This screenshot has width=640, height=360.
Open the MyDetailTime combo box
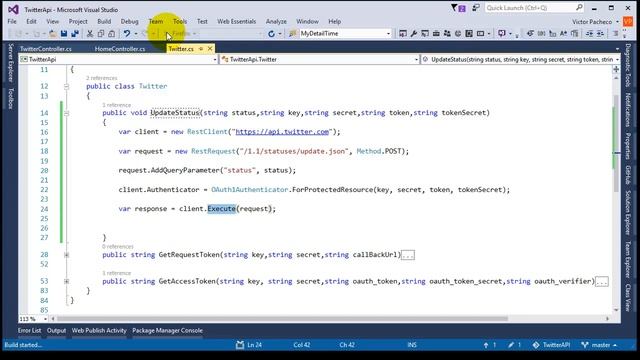pyautogui.click(x=345, y=34)
